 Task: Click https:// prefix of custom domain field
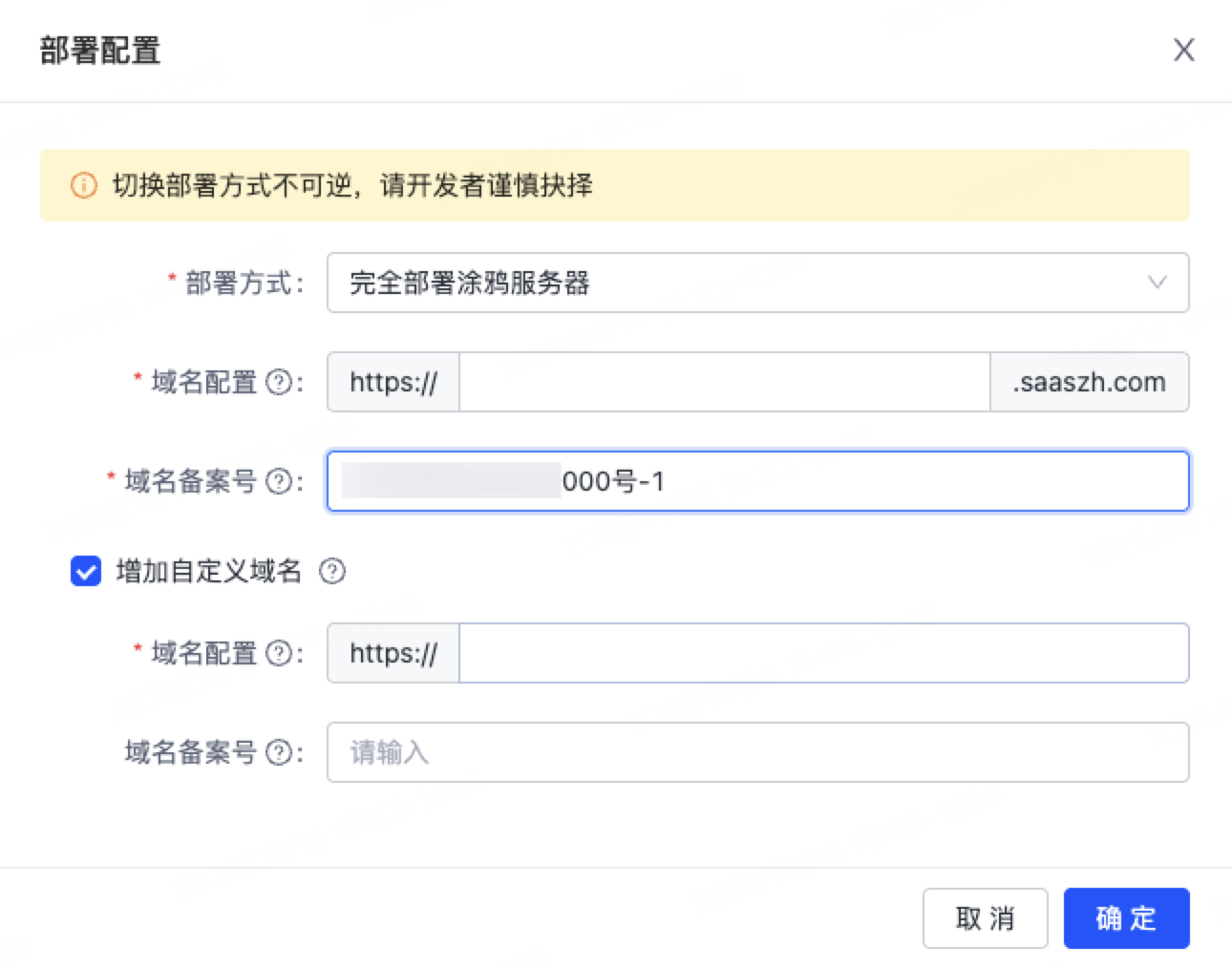click(x=393, y=653)
